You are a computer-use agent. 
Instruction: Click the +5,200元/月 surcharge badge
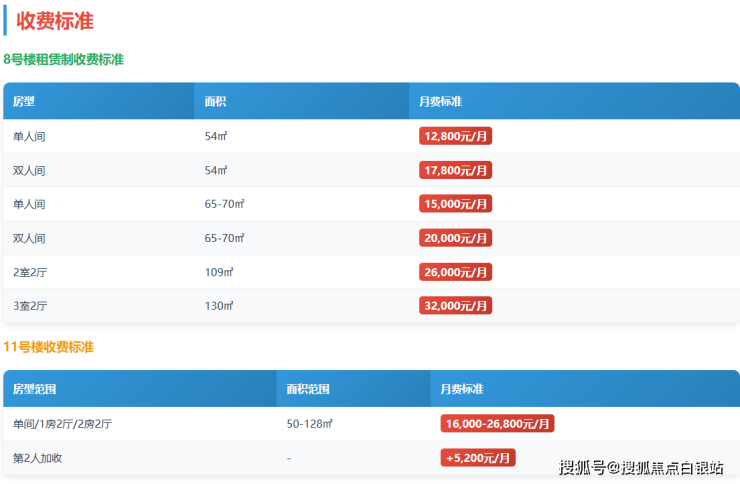tap(477, 458)
